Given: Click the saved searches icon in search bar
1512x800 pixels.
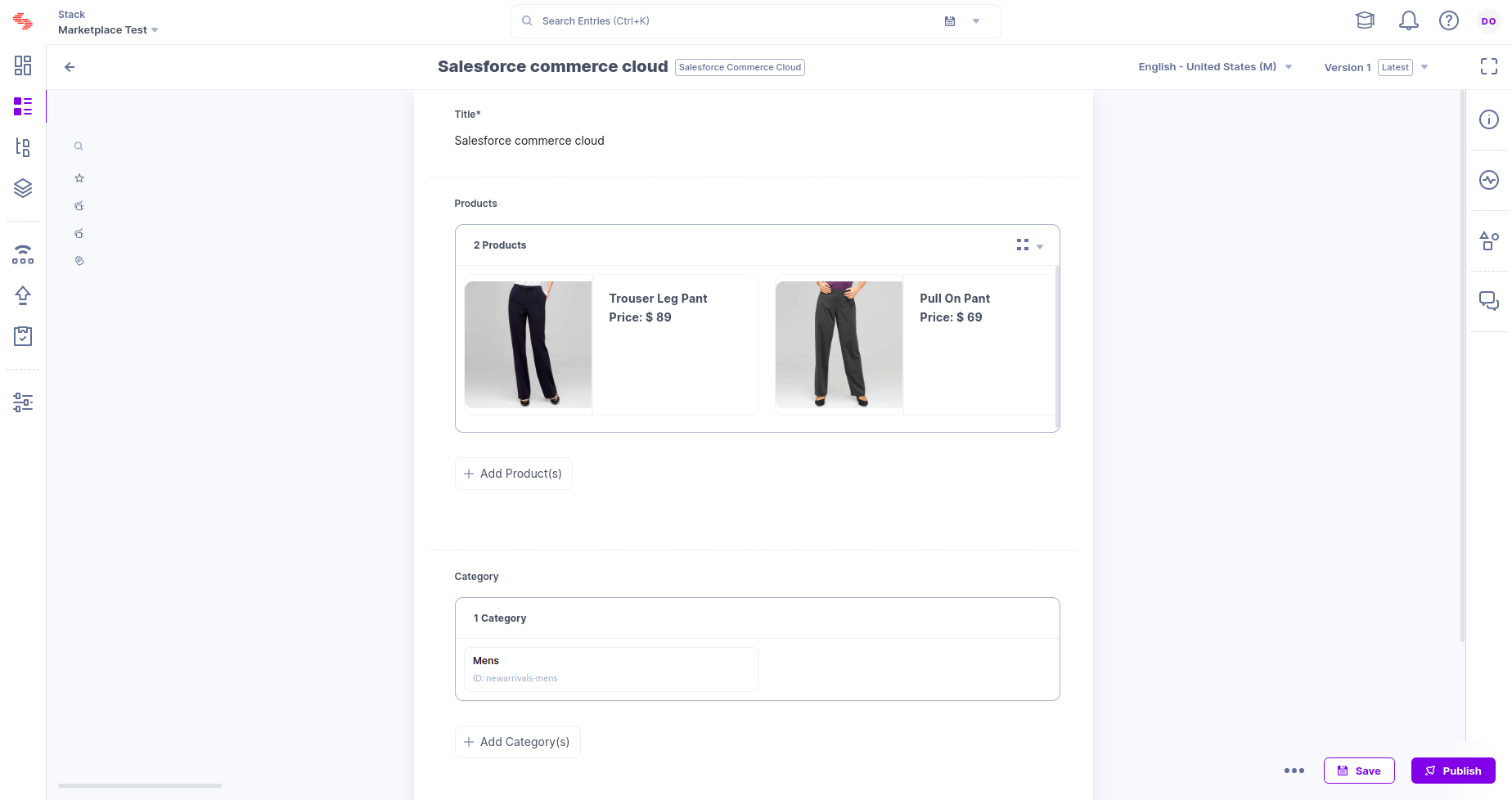Looking at the screenshot, I should tap(950, 21).
